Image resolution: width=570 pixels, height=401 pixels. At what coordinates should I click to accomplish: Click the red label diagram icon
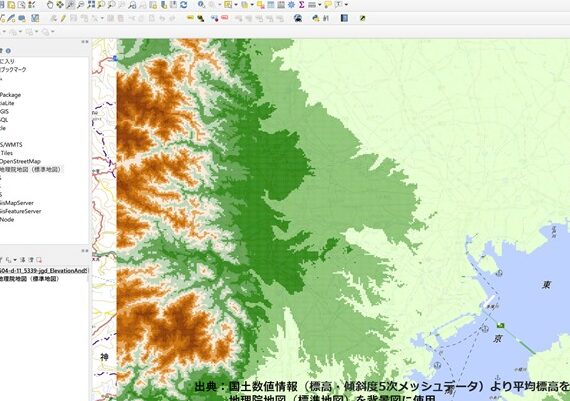[224, 17]
